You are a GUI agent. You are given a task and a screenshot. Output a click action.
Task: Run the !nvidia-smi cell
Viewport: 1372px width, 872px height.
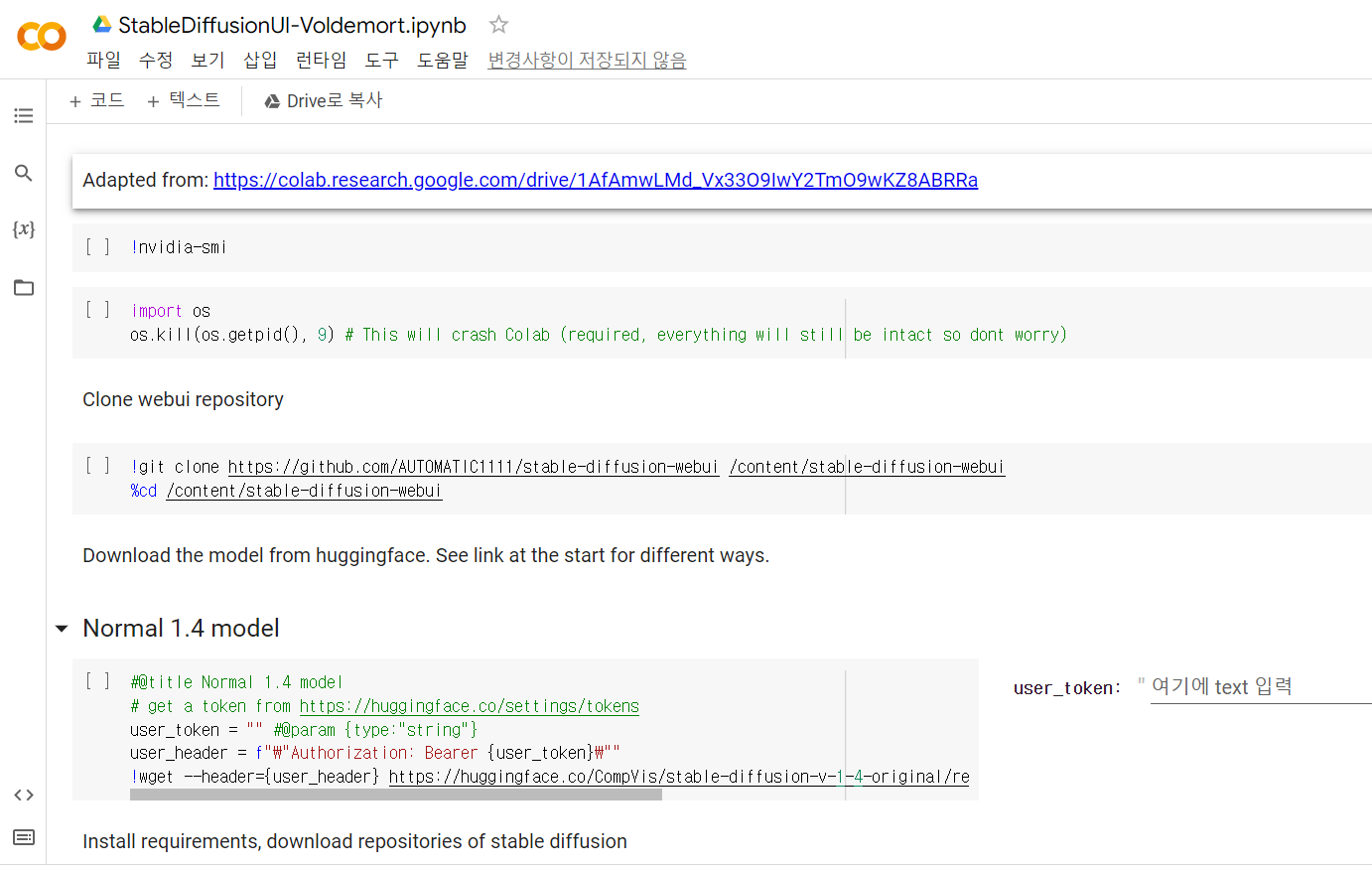tap(97, 246)
